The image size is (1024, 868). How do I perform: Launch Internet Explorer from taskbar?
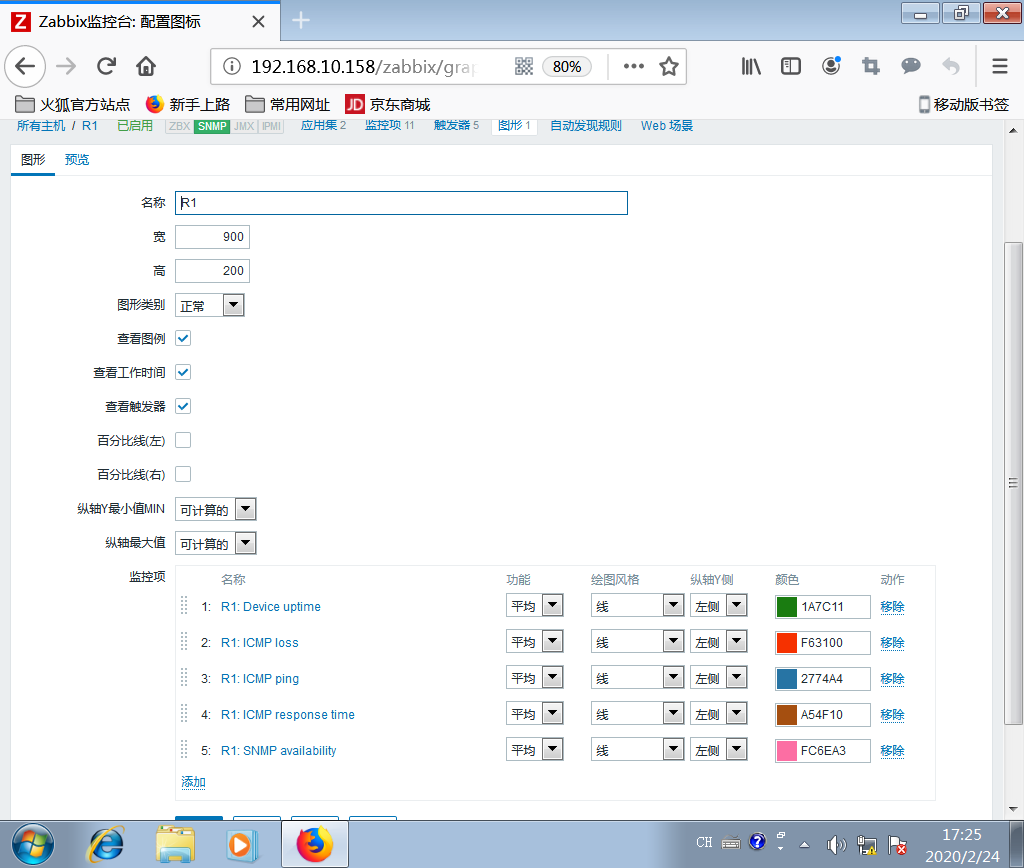(x=105, y=844)
